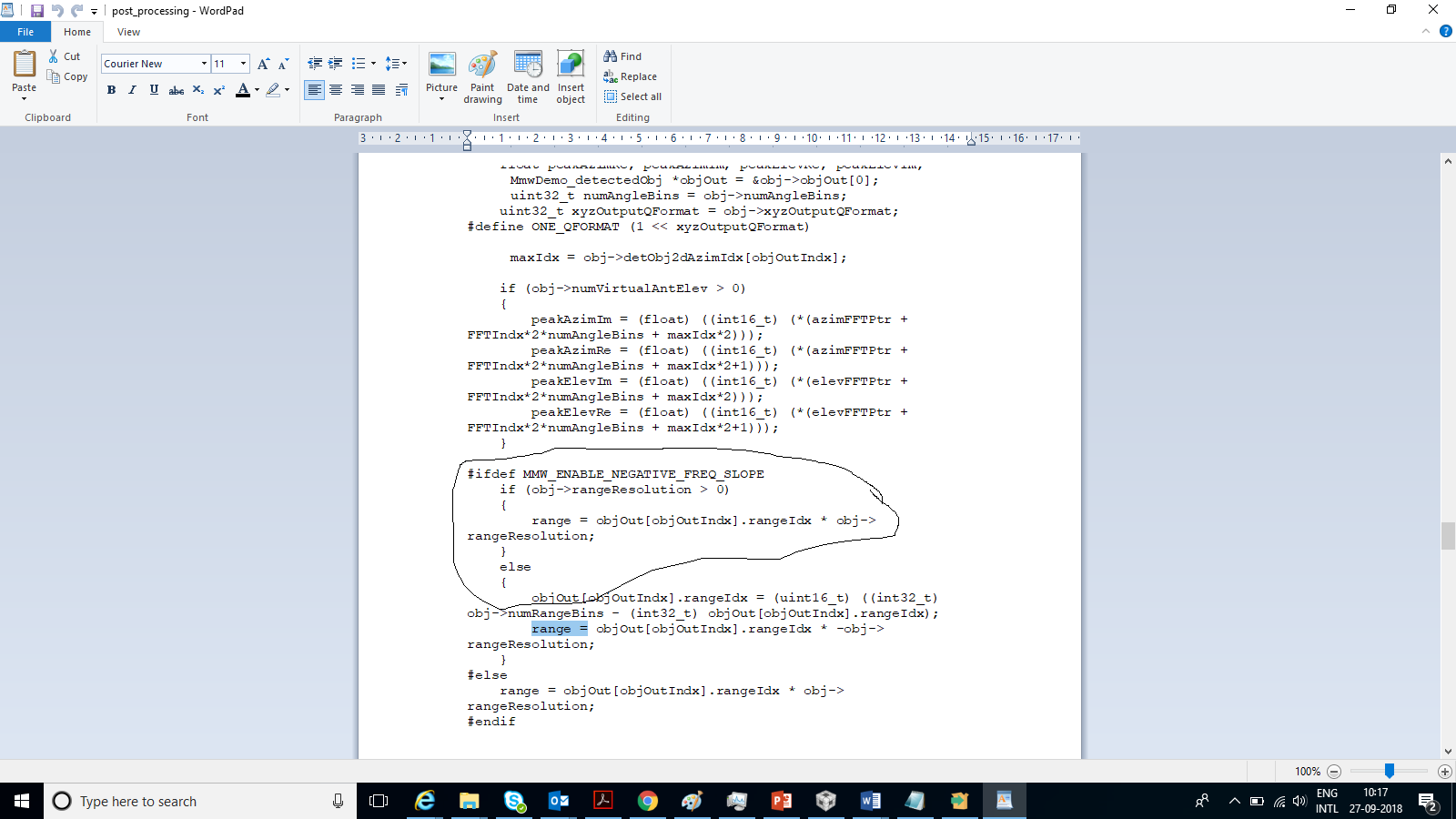
Task: Open WordPad Help
Action: click(1446, 32)
